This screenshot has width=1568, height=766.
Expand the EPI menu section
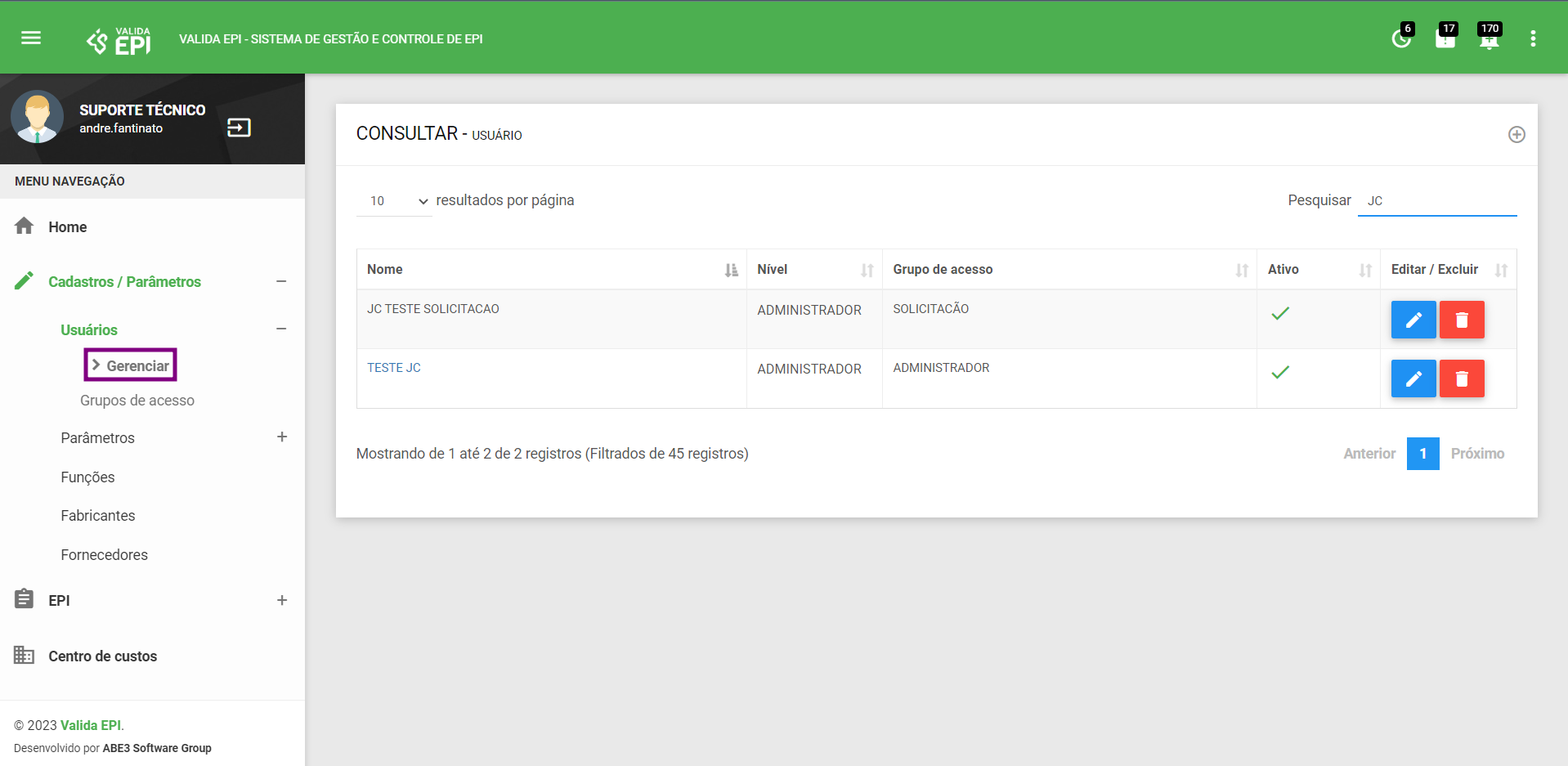(282, 600)
